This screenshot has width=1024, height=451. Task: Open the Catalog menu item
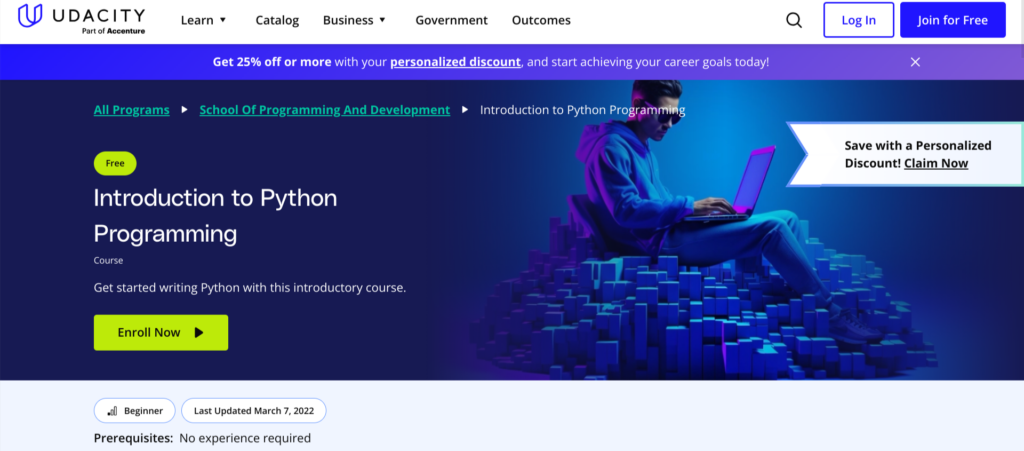[277, 20]
